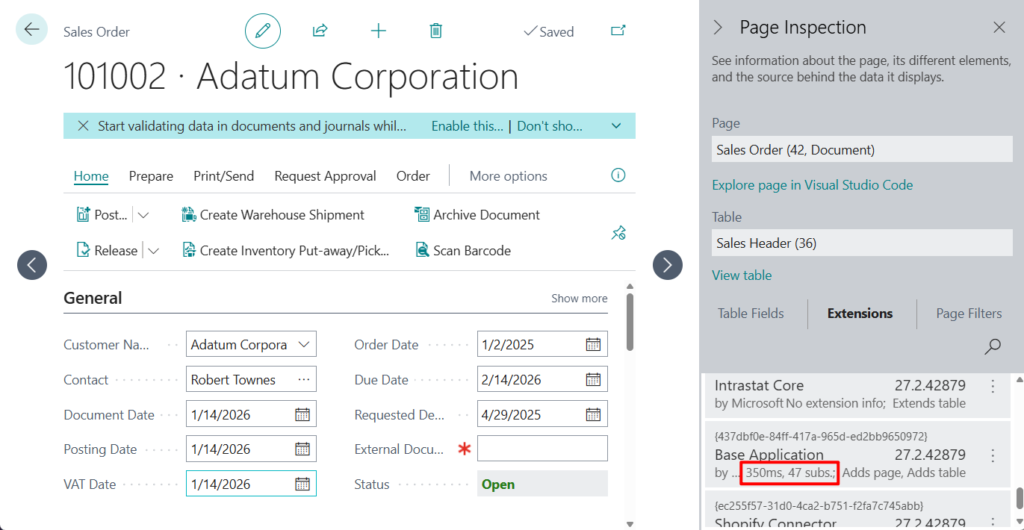
Task: Click the share icon
Action: click(320, 31)
